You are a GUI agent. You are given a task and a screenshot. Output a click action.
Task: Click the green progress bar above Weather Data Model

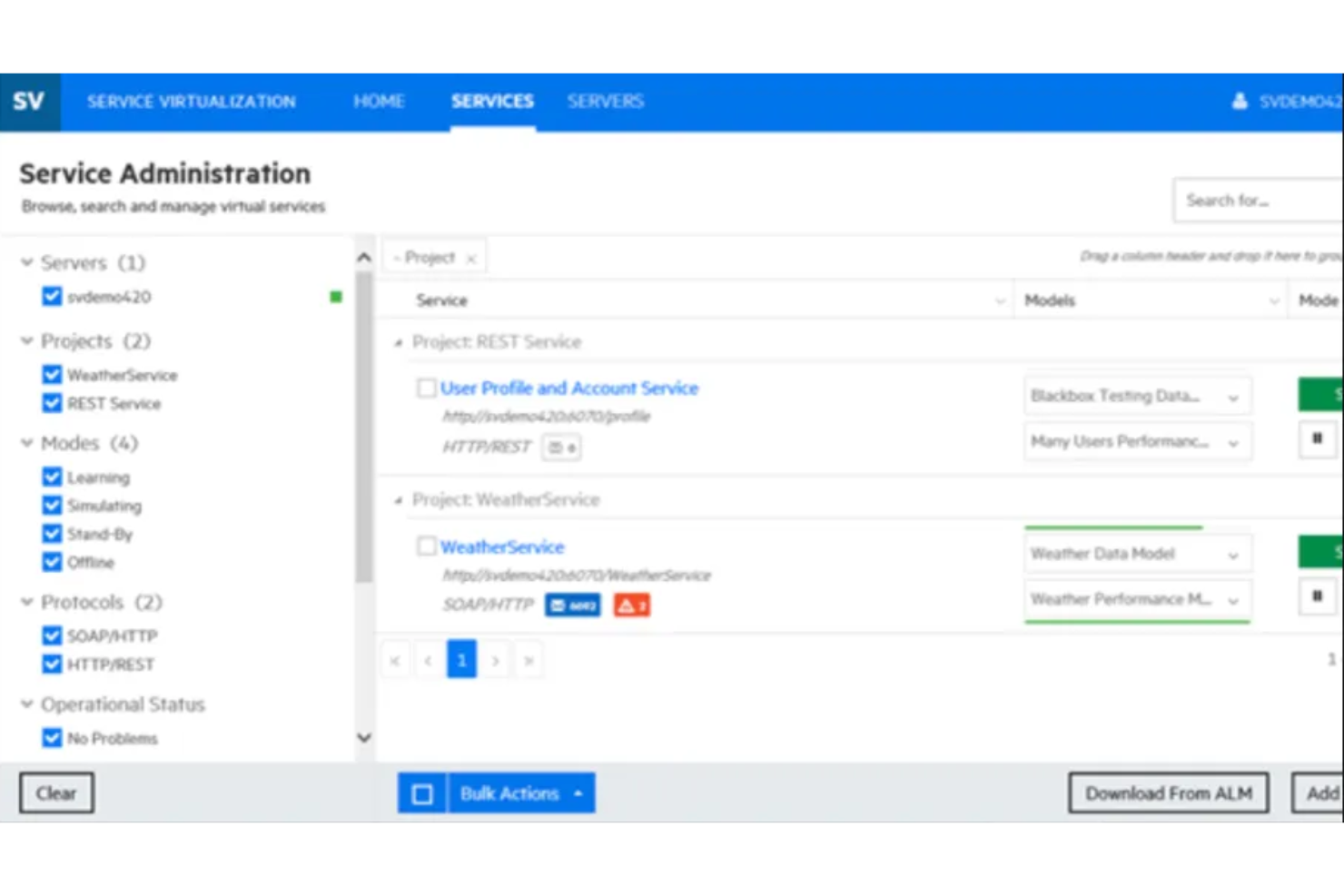coord(1112,529)
